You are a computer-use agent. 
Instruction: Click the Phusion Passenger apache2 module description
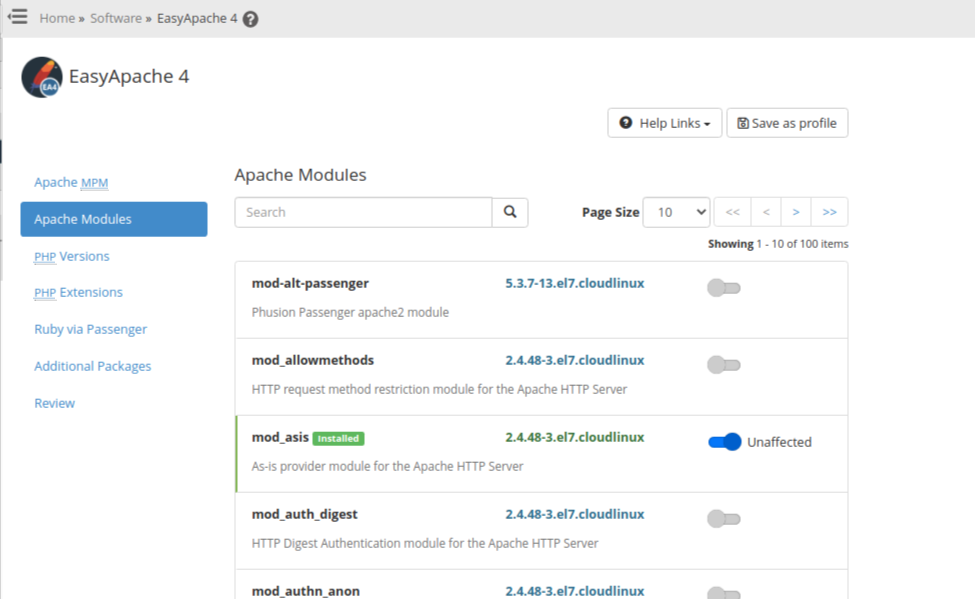coord(350,312)
